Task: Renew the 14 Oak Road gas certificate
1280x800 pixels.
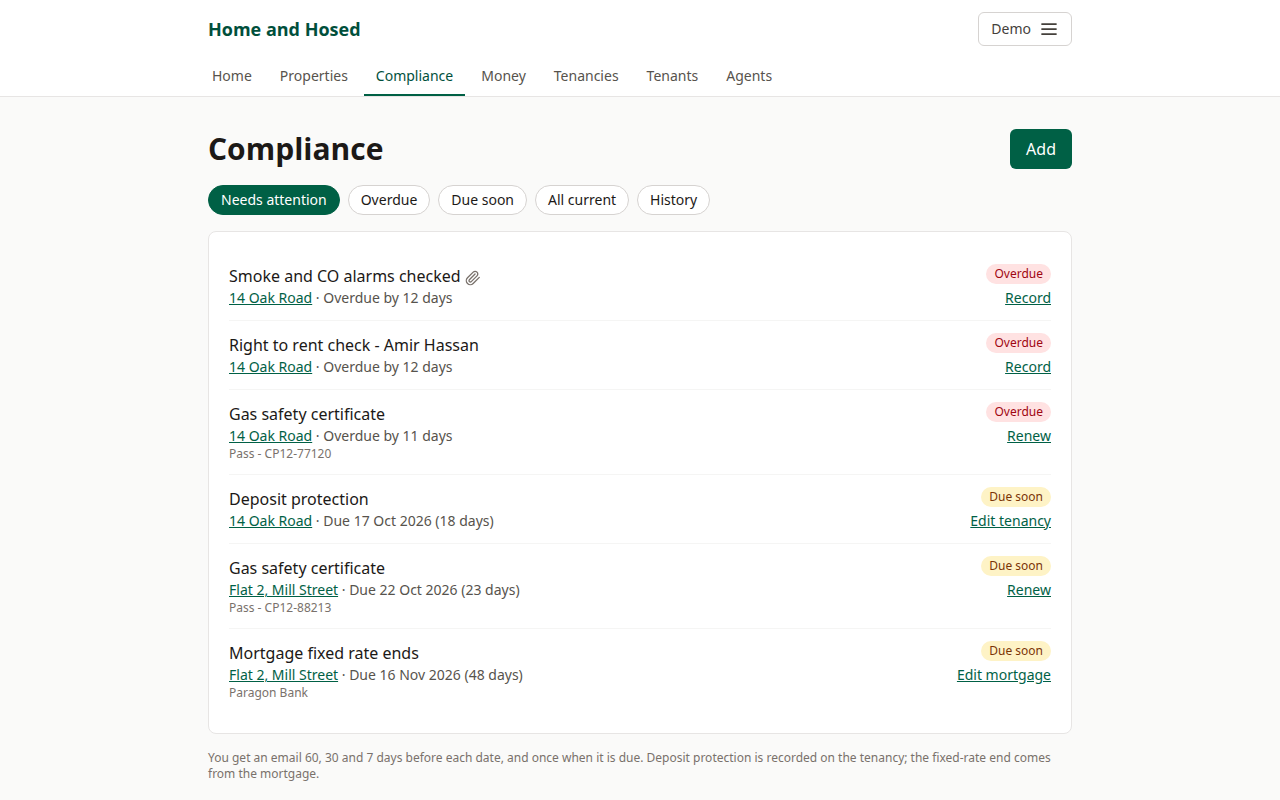Action: (1029, 436)
